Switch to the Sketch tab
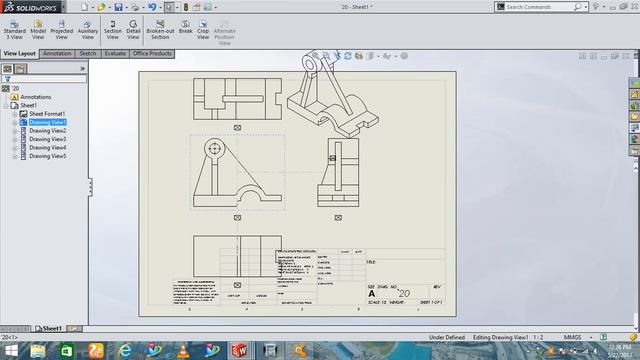Viewport: 640px width, 360px height. tap(88, 53)
